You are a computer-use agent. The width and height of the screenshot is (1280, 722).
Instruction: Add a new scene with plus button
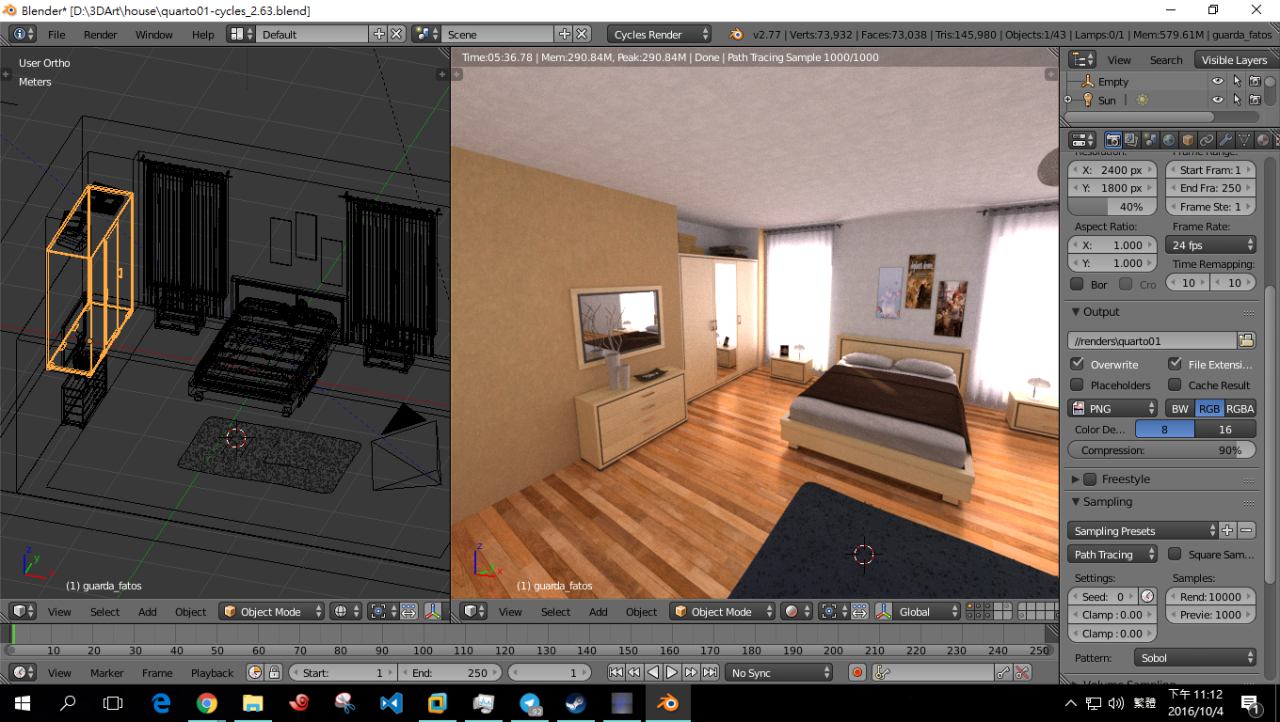[564, 34]
